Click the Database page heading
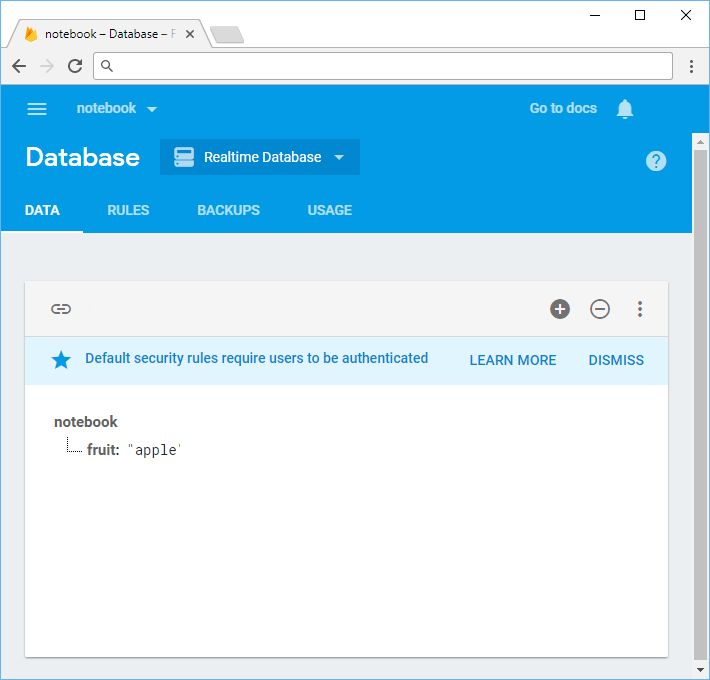The image size is (710, 680). coord(83,157)
